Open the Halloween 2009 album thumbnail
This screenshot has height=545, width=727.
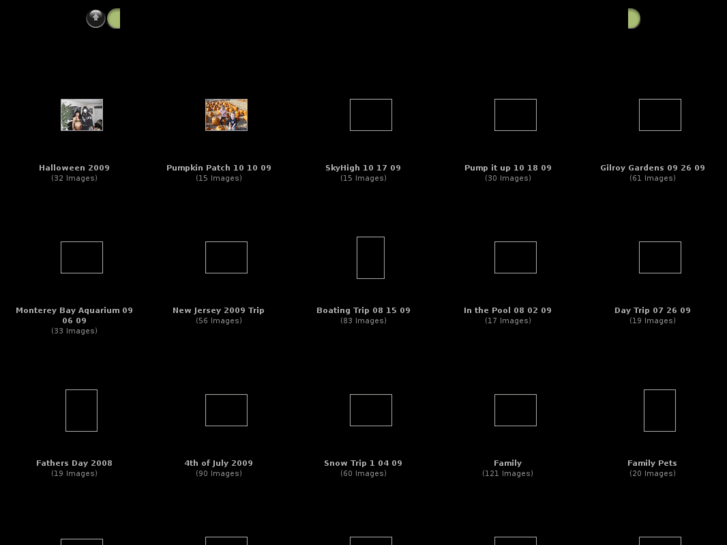click(x=82, y=115)
